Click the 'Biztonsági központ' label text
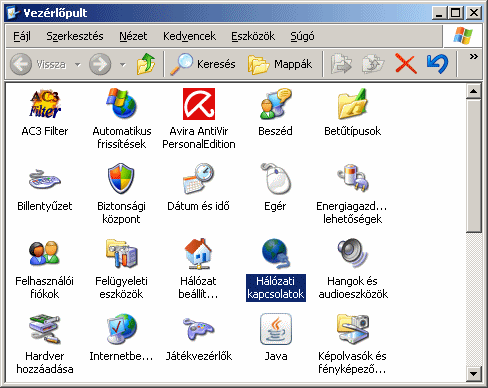This screenshot has height=388, width=488. pyautogui.click(x=121, y=213)
